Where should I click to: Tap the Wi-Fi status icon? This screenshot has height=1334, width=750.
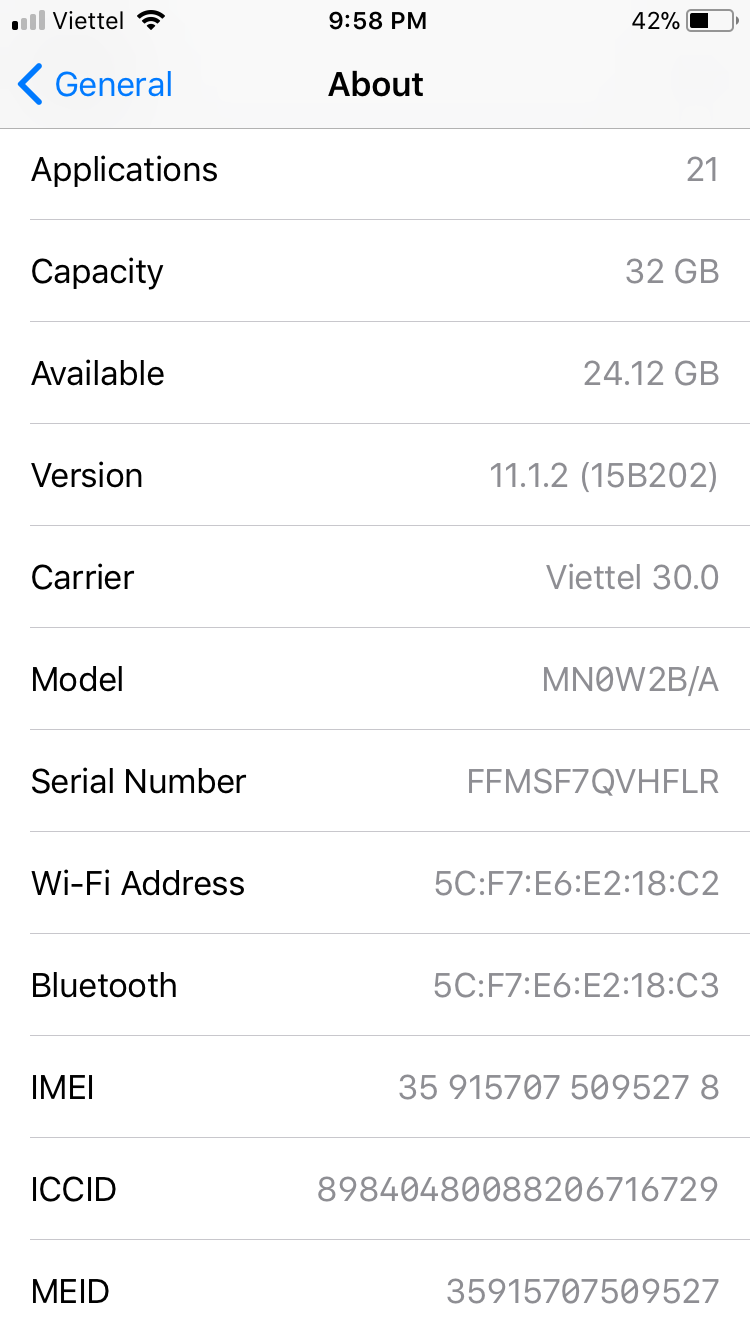click(x=151, y=21)
